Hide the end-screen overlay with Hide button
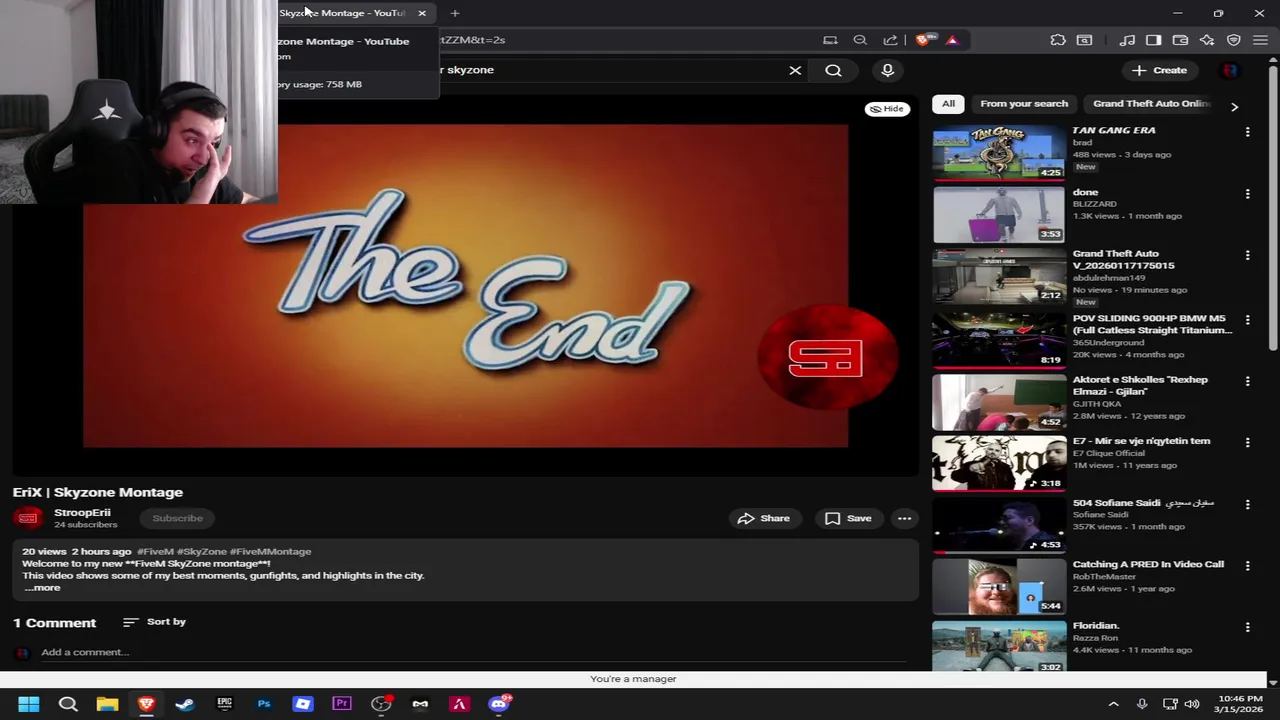Screen dimensions: 1280x720 (887, 108)
